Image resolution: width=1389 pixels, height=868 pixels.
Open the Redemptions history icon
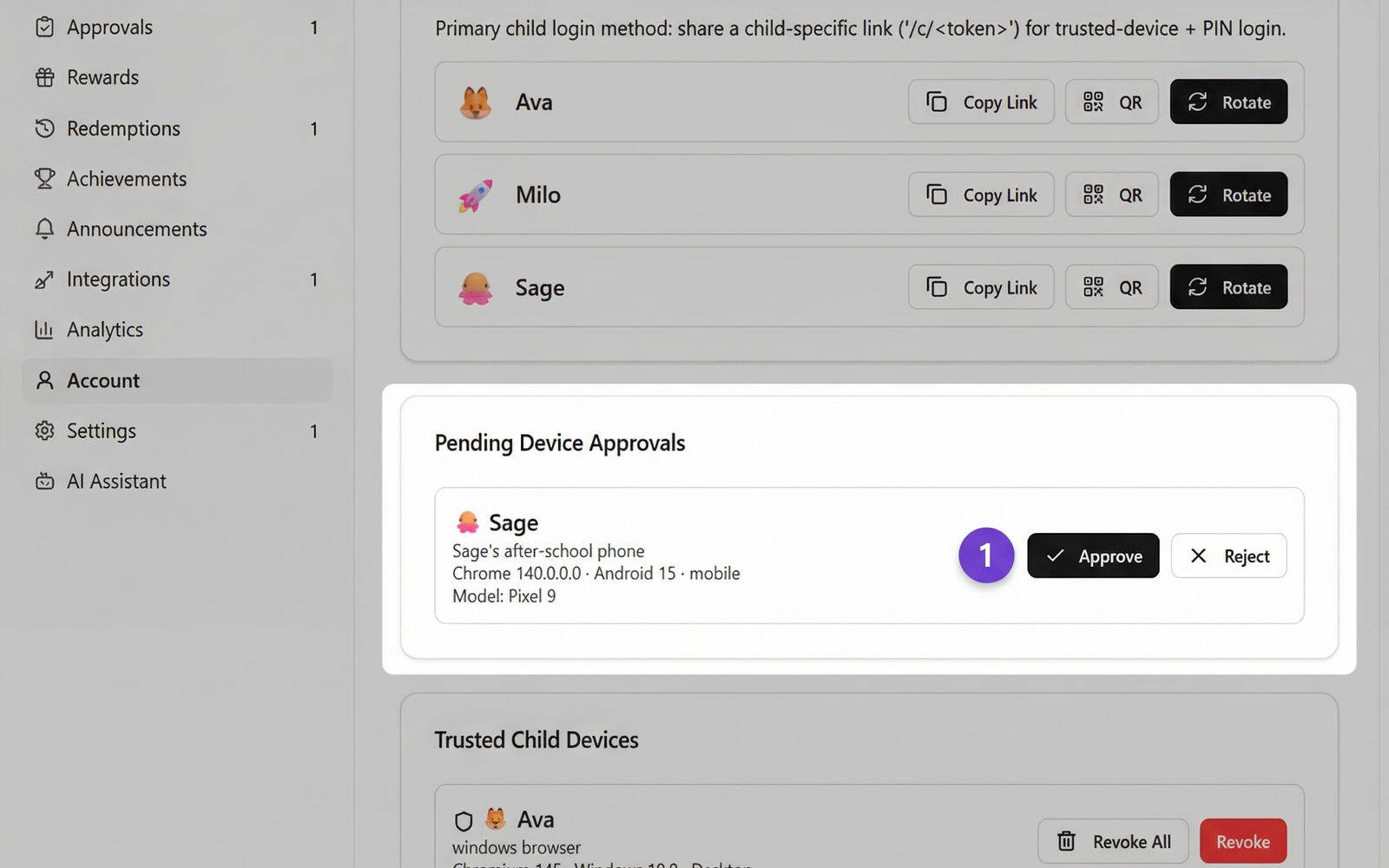coord(45,128)
